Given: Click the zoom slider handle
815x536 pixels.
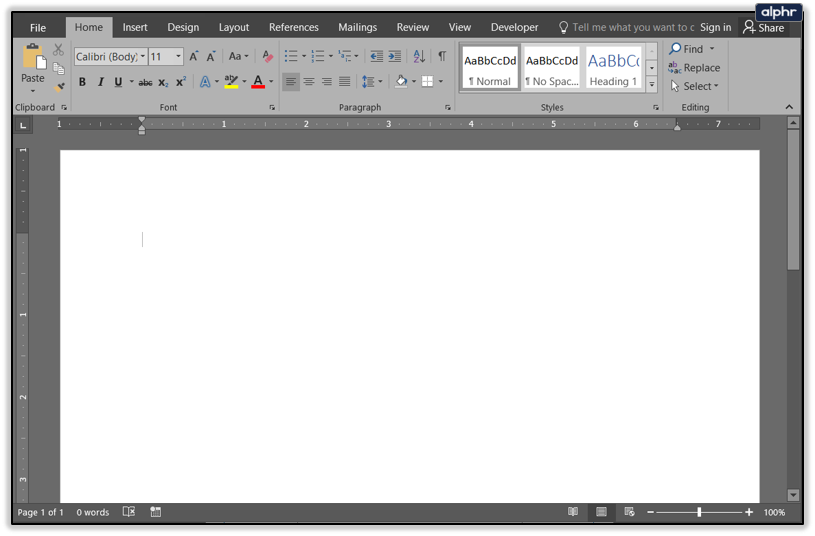Looking at the screenshot, I should [699, 512].
